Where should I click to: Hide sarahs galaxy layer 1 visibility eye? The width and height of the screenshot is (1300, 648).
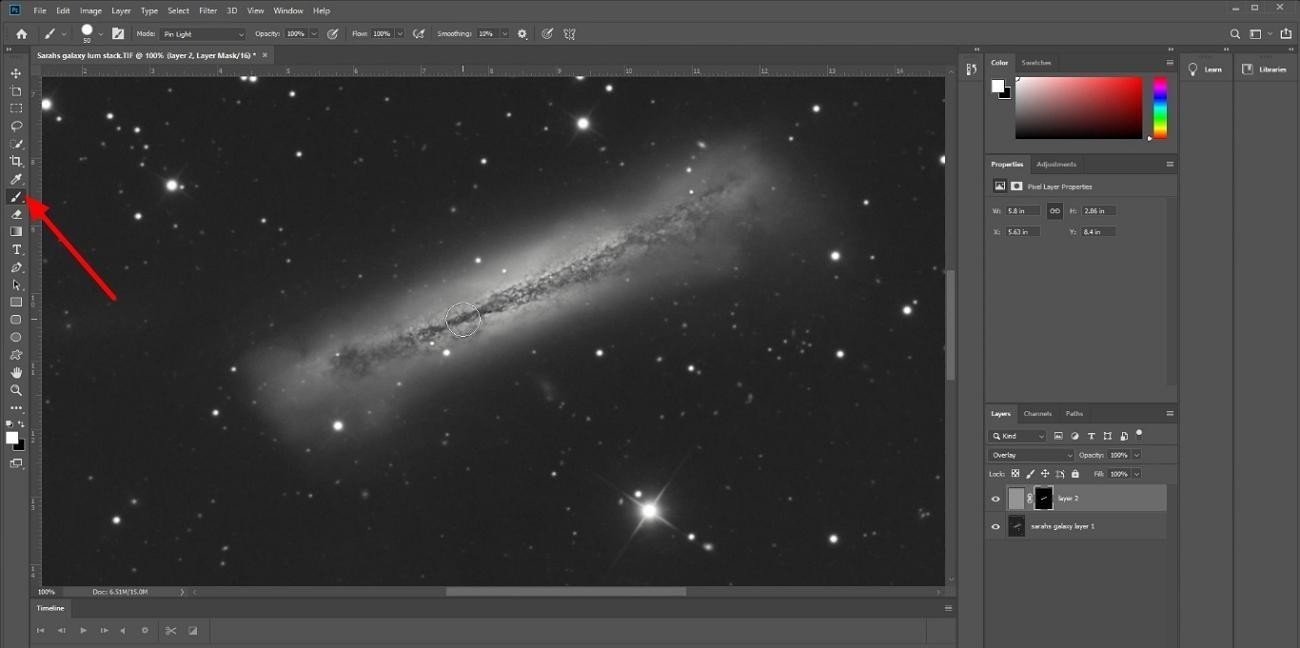(995, 526)
